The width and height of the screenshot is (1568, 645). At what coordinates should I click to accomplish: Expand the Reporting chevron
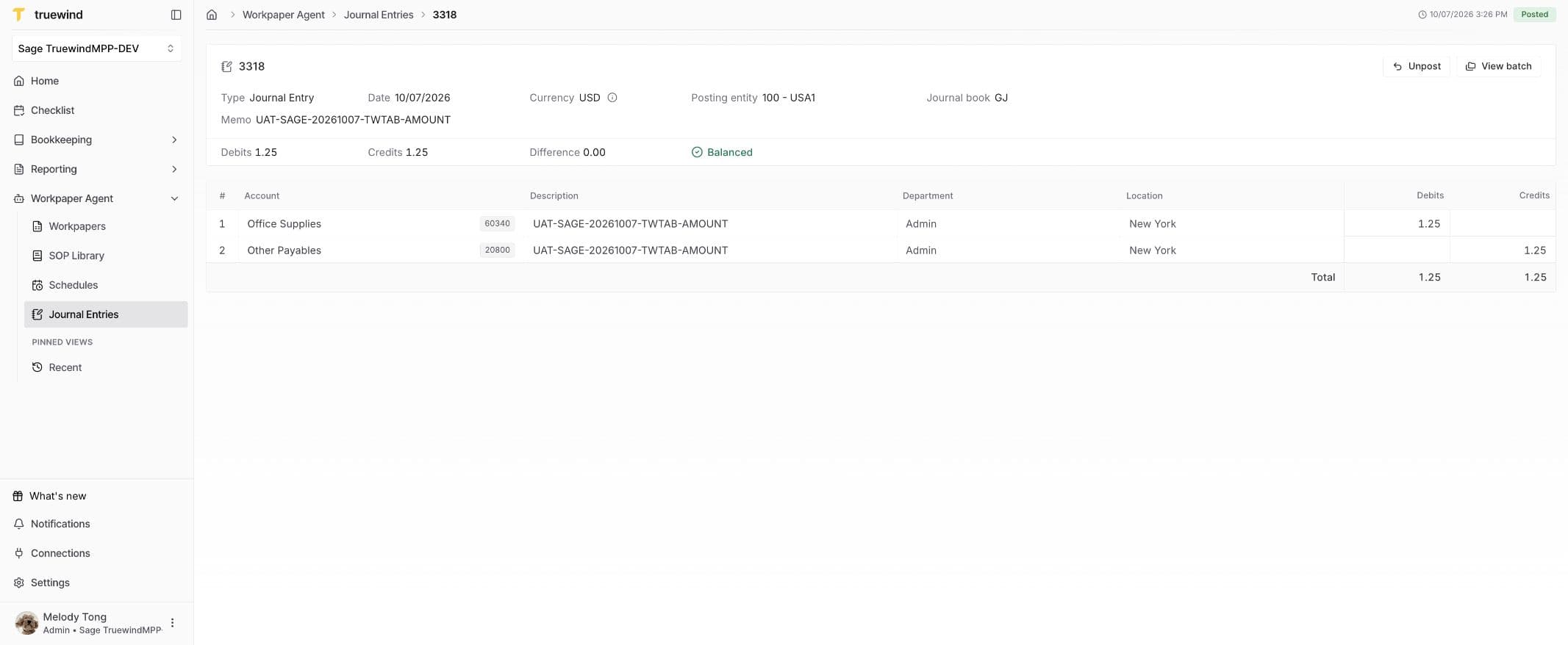tap(174, 169)
